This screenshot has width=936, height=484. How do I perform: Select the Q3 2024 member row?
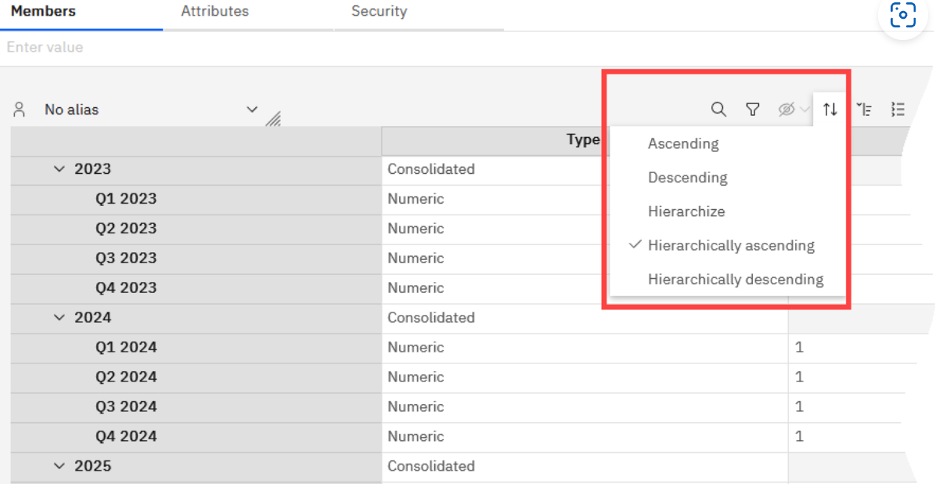(x=196, y=407)
